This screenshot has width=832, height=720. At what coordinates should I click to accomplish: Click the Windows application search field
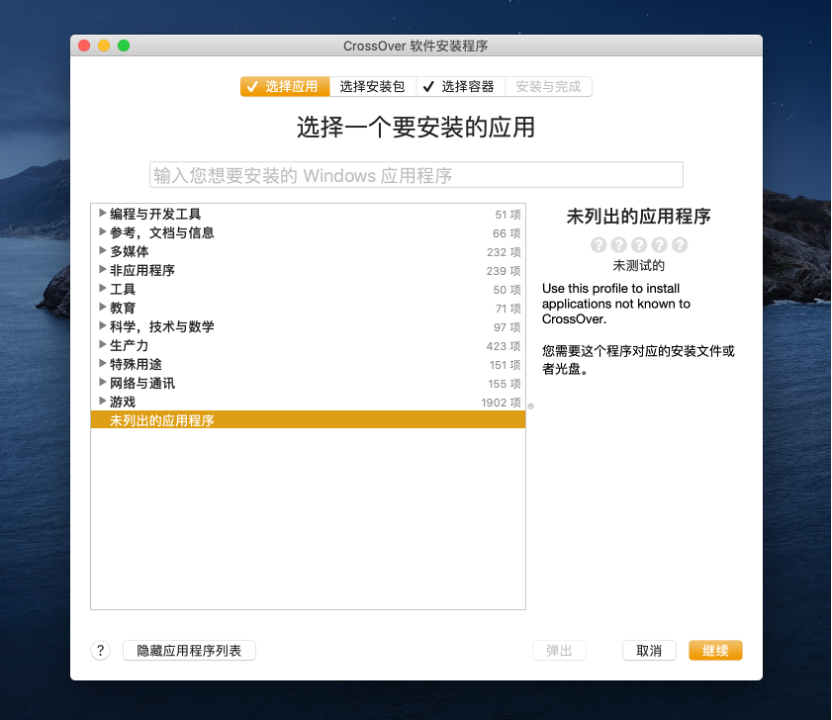tap(416, 175)
